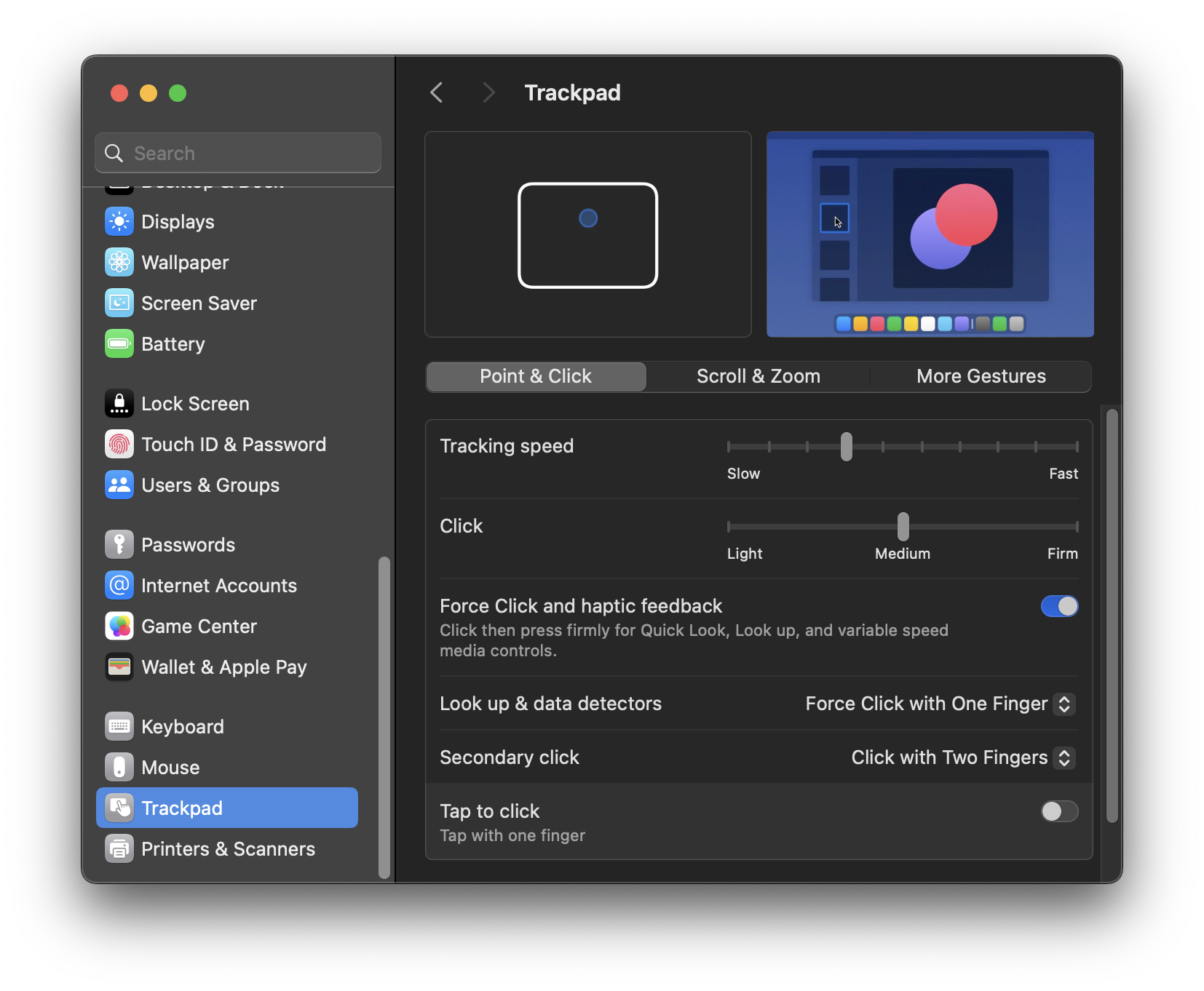The height and width of the screenshot is (991, 1204).
Task: Turn off Force Click and haptic feedback
Action: pyautogui.click(x=1059, y=606)
